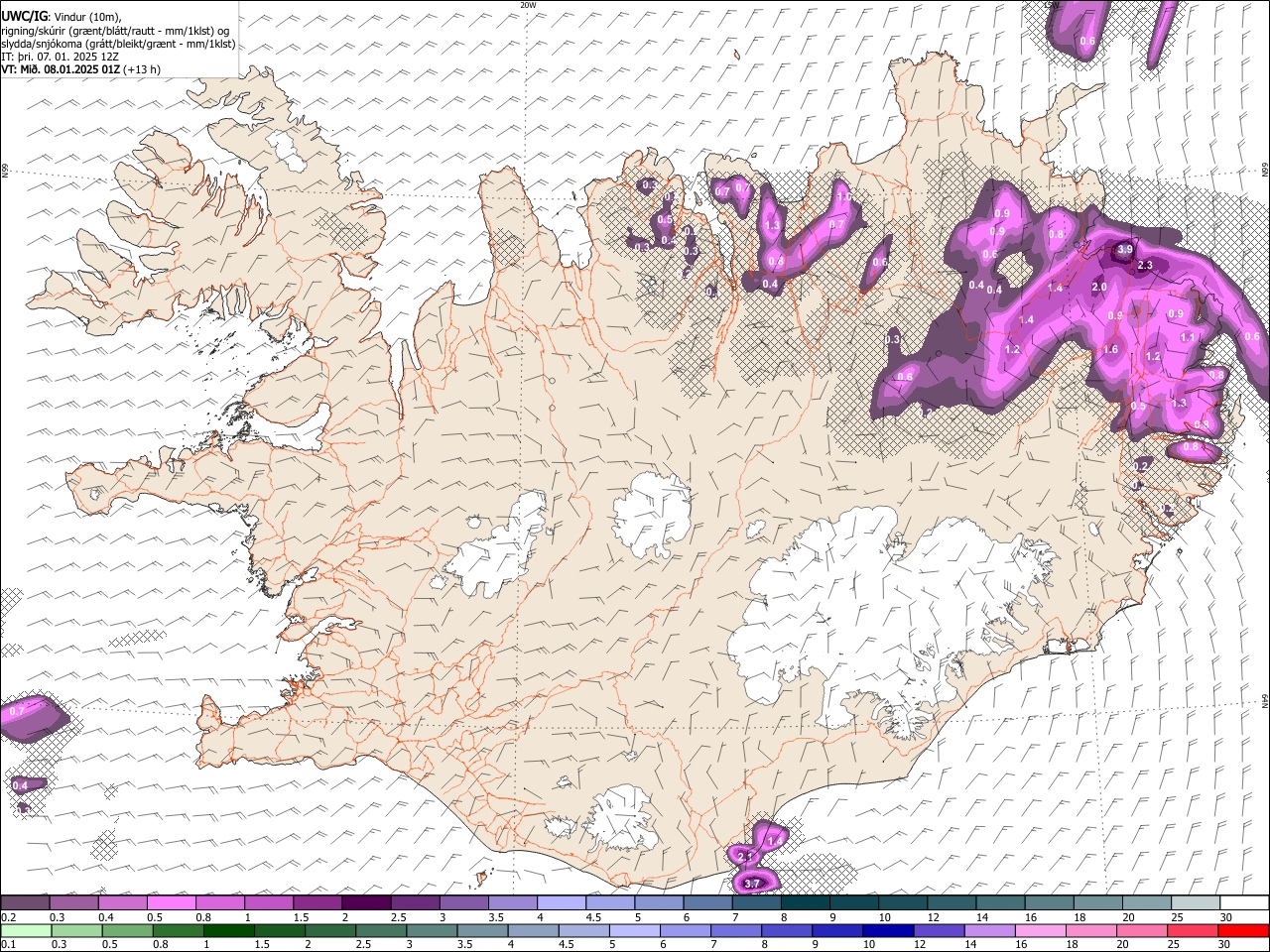
Task: Click the slydda/snjókoma legend description line
Action: tap(118, 44)
